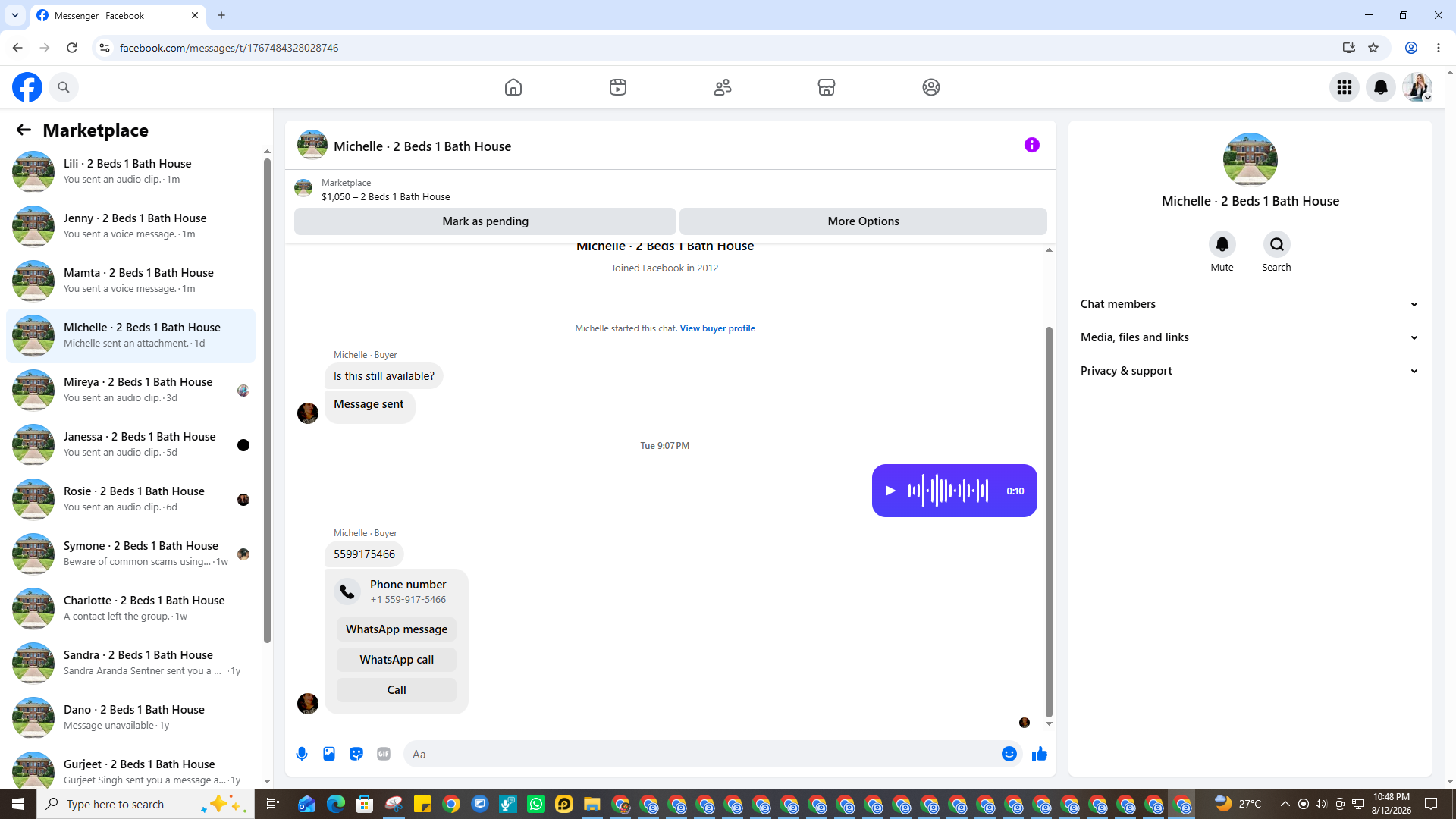Choose a GIF icon in composer
Image resolution: width=1456 pixels, height=819 pixels.
click(x=384, y=754)
